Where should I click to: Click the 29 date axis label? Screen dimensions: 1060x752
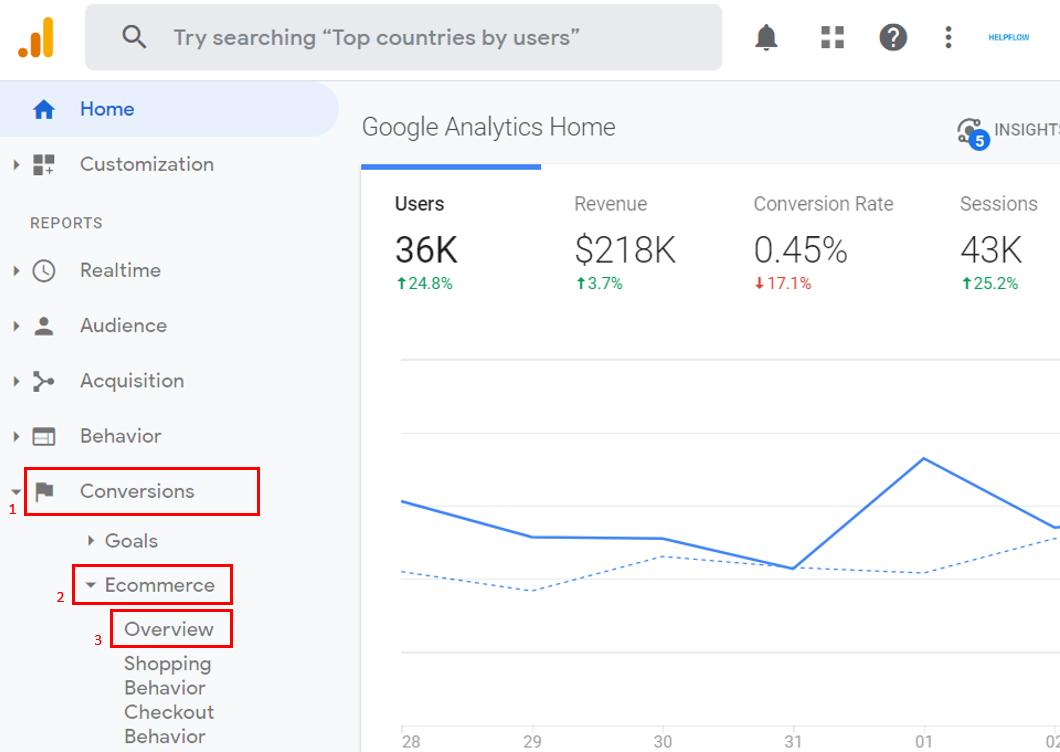[x=532, y=742]
